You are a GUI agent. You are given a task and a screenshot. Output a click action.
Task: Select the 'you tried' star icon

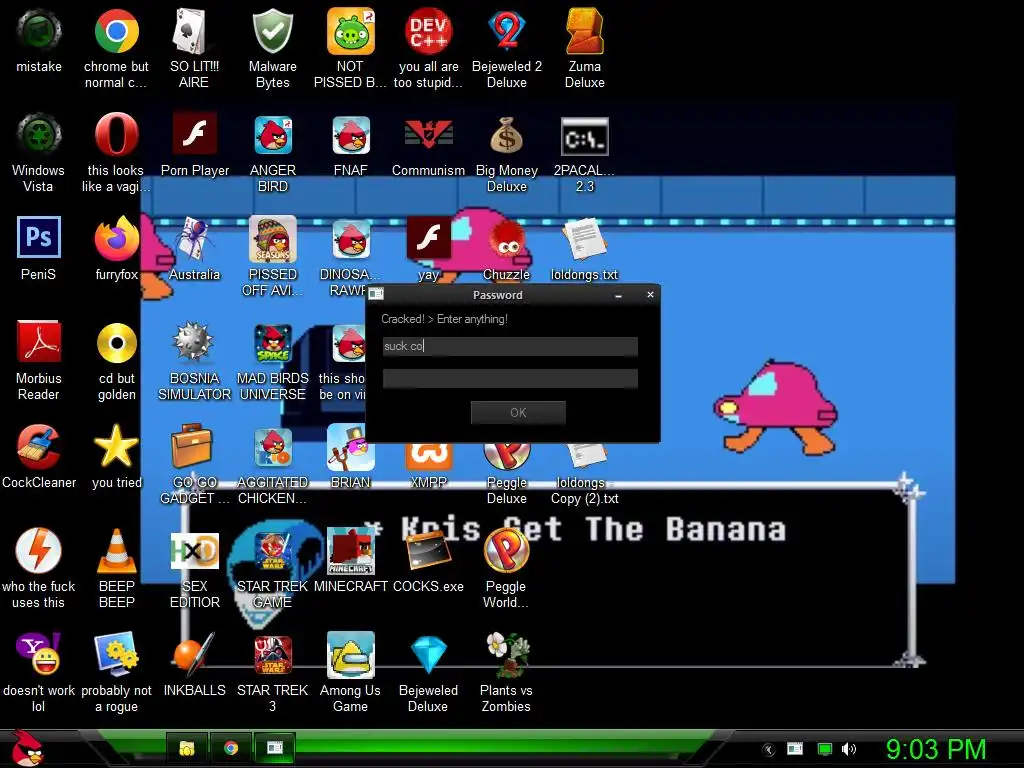coord(116,447)
